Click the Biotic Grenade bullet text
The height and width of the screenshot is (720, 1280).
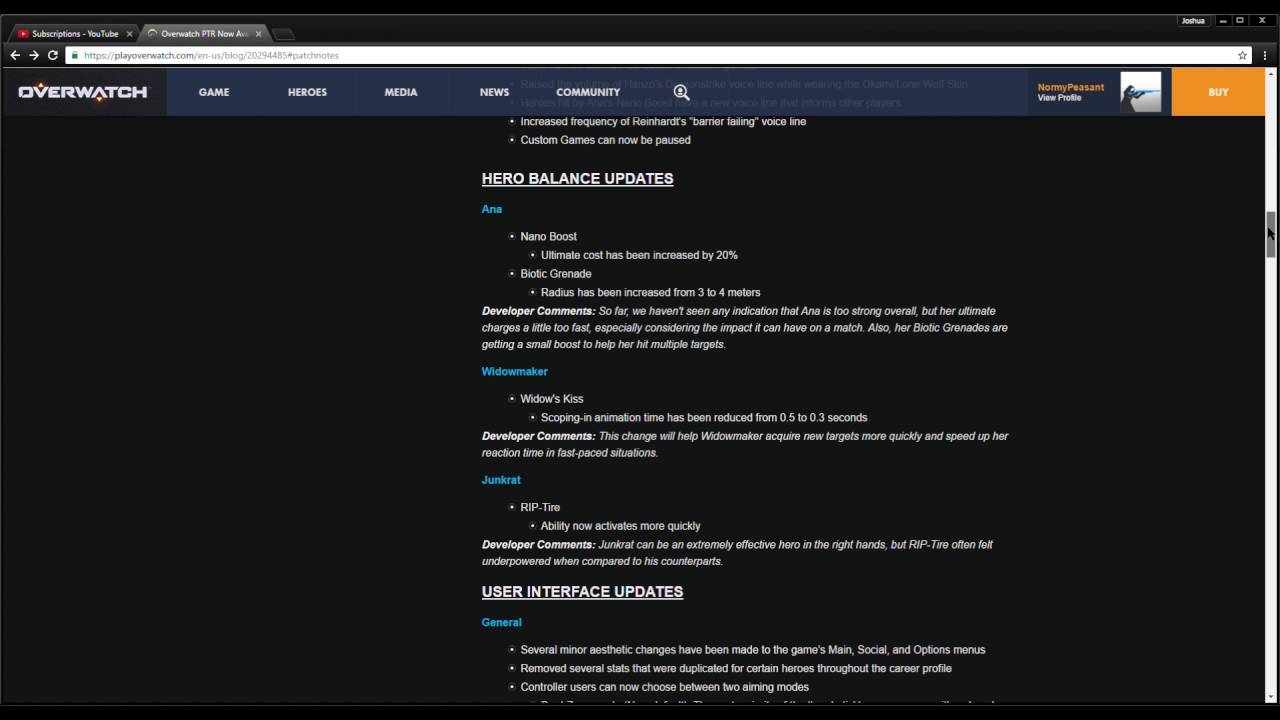pyautogui.click(x=556, y=273)
